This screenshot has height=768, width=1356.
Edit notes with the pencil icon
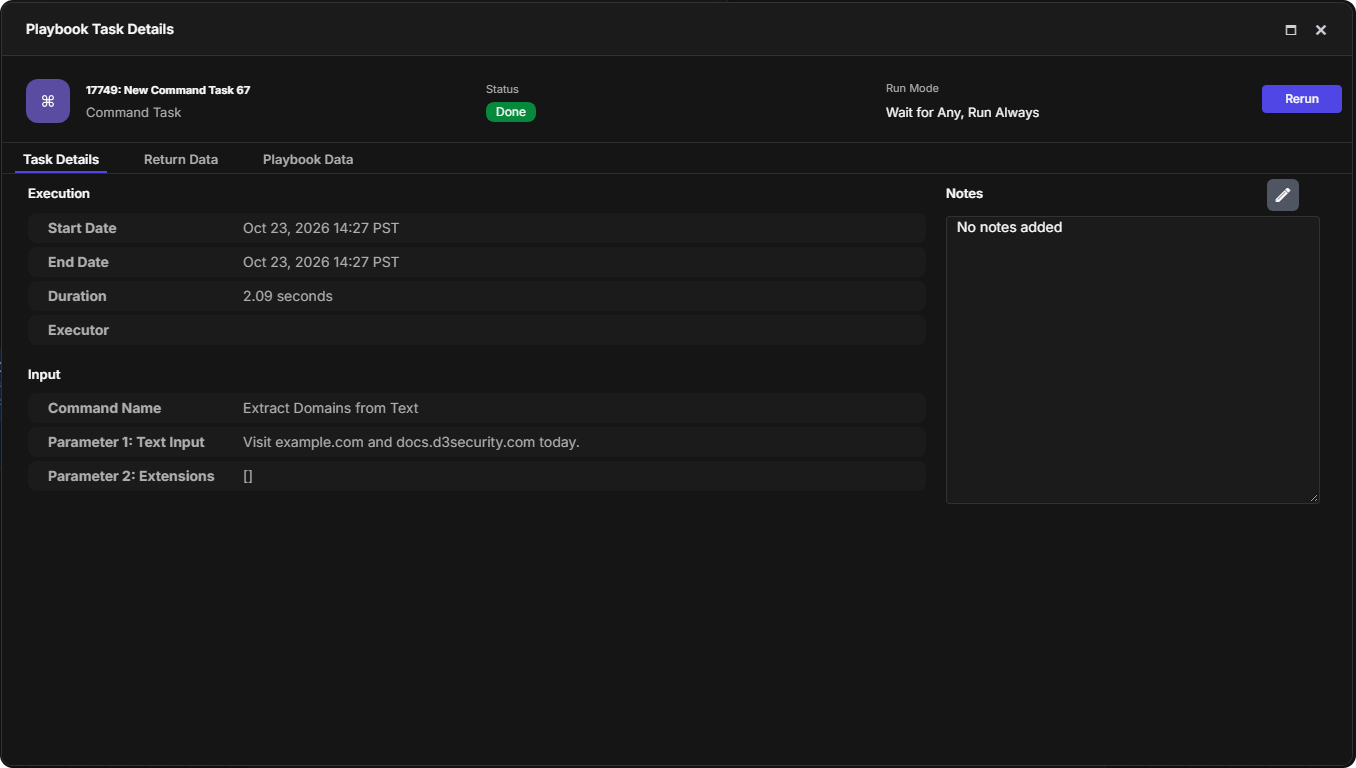click(x=1283, y=195)
